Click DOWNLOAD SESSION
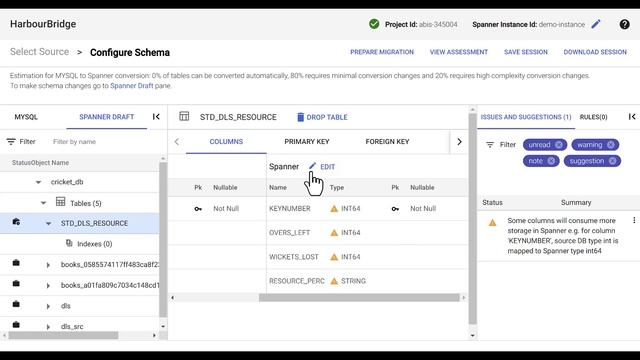Screen dimensions: 640x360 click(595, 52)
